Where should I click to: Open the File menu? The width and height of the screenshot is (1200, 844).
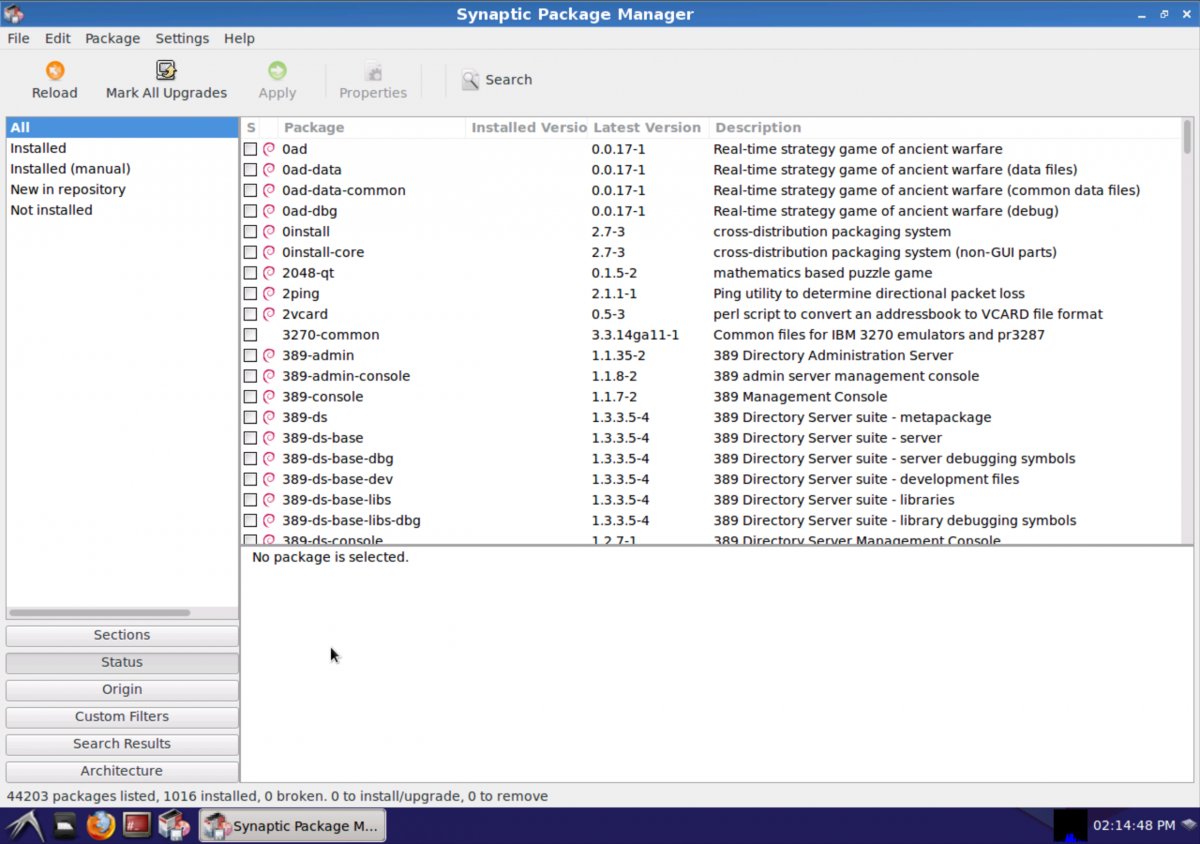pos(18,38)
